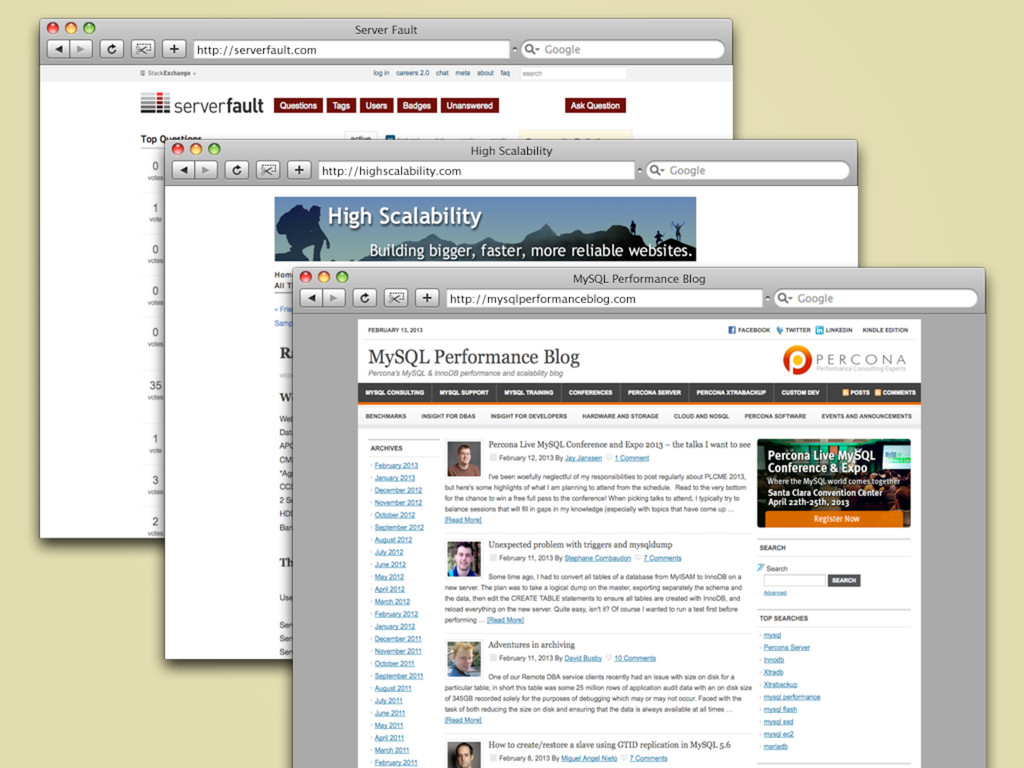Add bookmark plus button in High Scalability window
The image size is (1024, 768).
click(x=299, y=170)
